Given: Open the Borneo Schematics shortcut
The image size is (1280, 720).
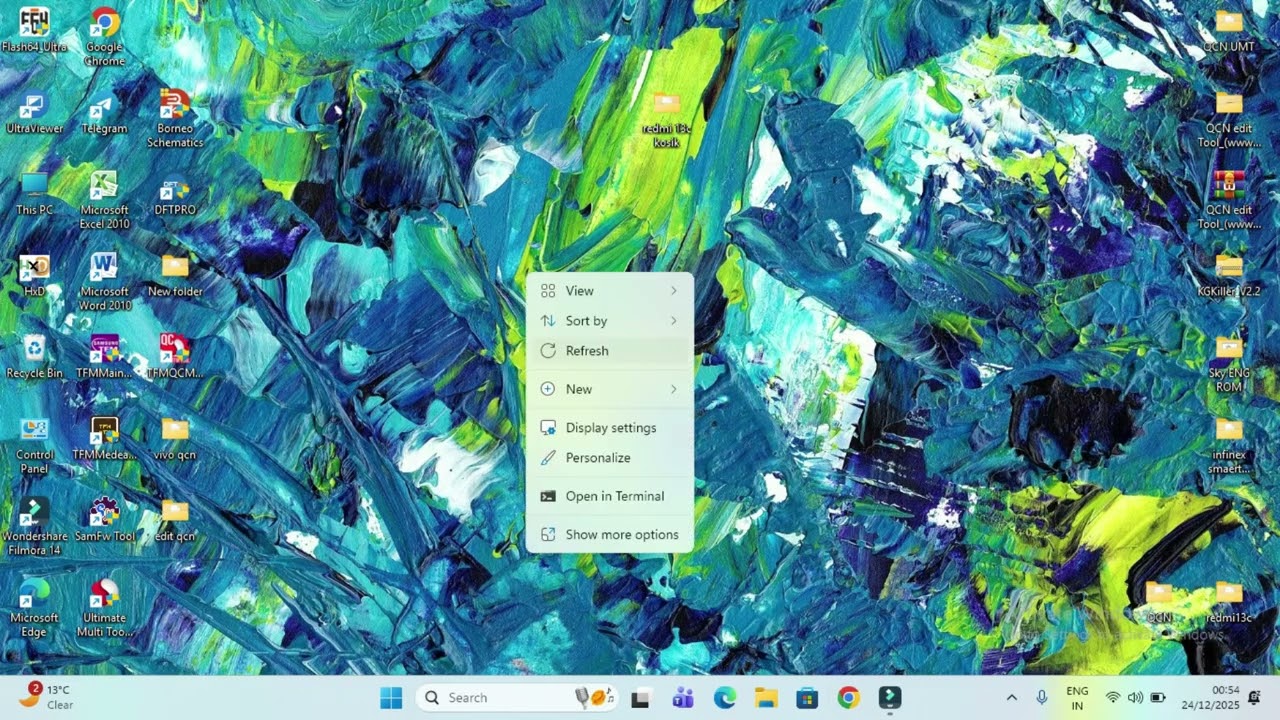Looking at the screenshot, I should click(x=175, y=118).
